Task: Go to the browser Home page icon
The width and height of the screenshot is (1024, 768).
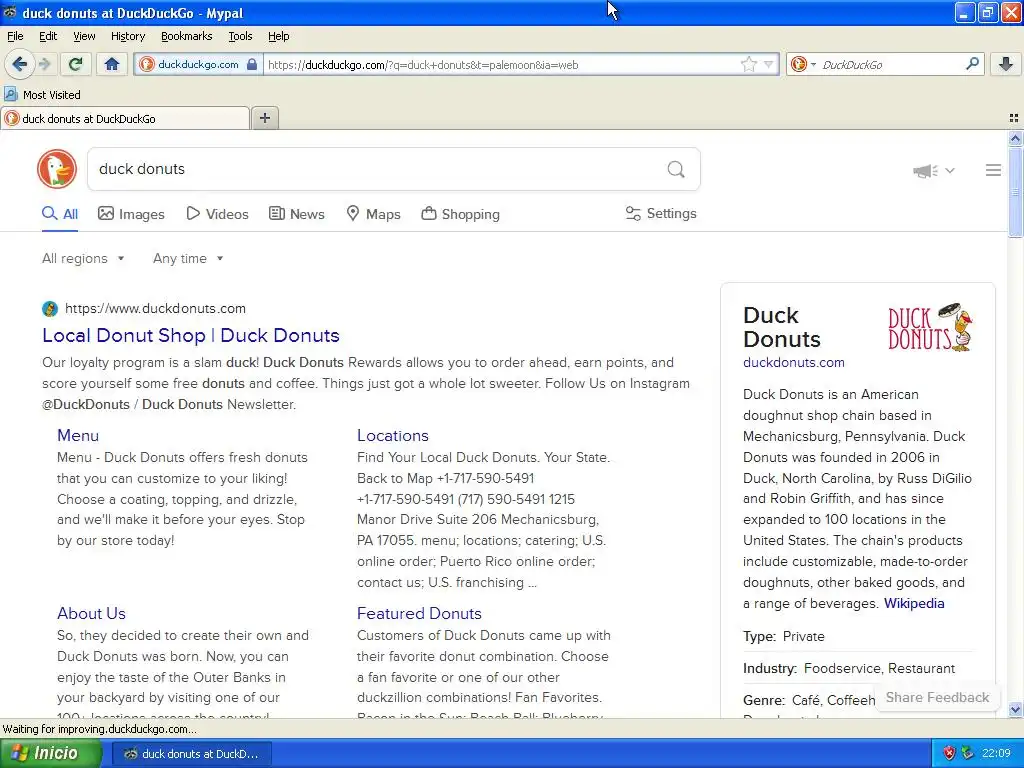Action: pos(112,64)
